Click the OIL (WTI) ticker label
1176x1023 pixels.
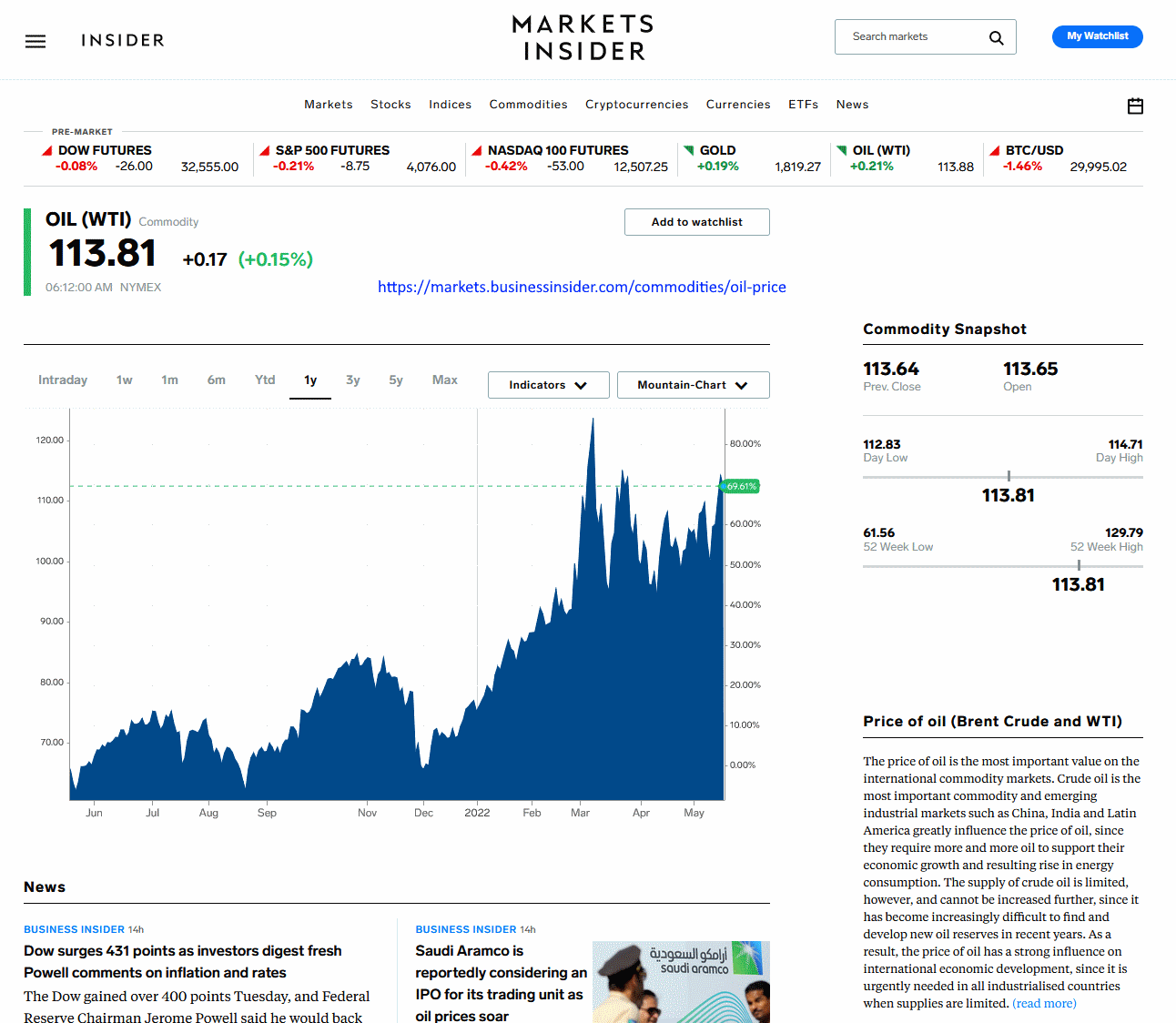(881, 150)
